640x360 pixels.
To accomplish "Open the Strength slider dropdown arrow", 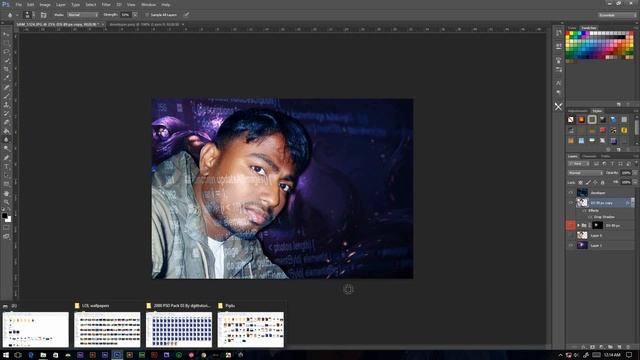I will click(x=135, y=15).
